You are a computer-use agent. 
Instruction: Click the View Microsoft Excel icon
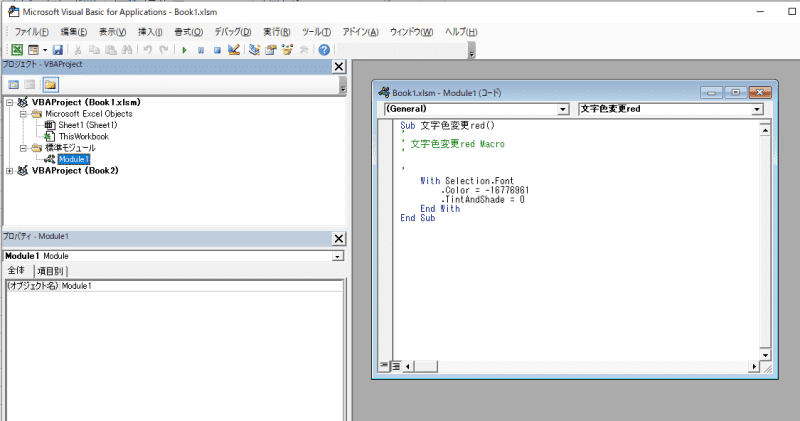[17, 49]
